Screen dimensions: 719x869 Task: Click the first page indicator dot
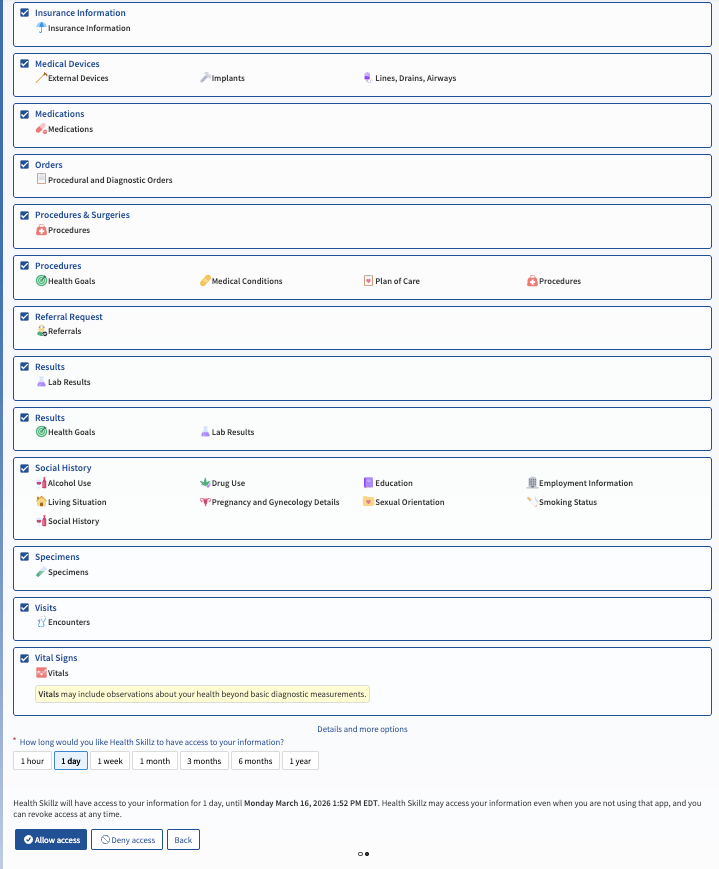[360, 853]
